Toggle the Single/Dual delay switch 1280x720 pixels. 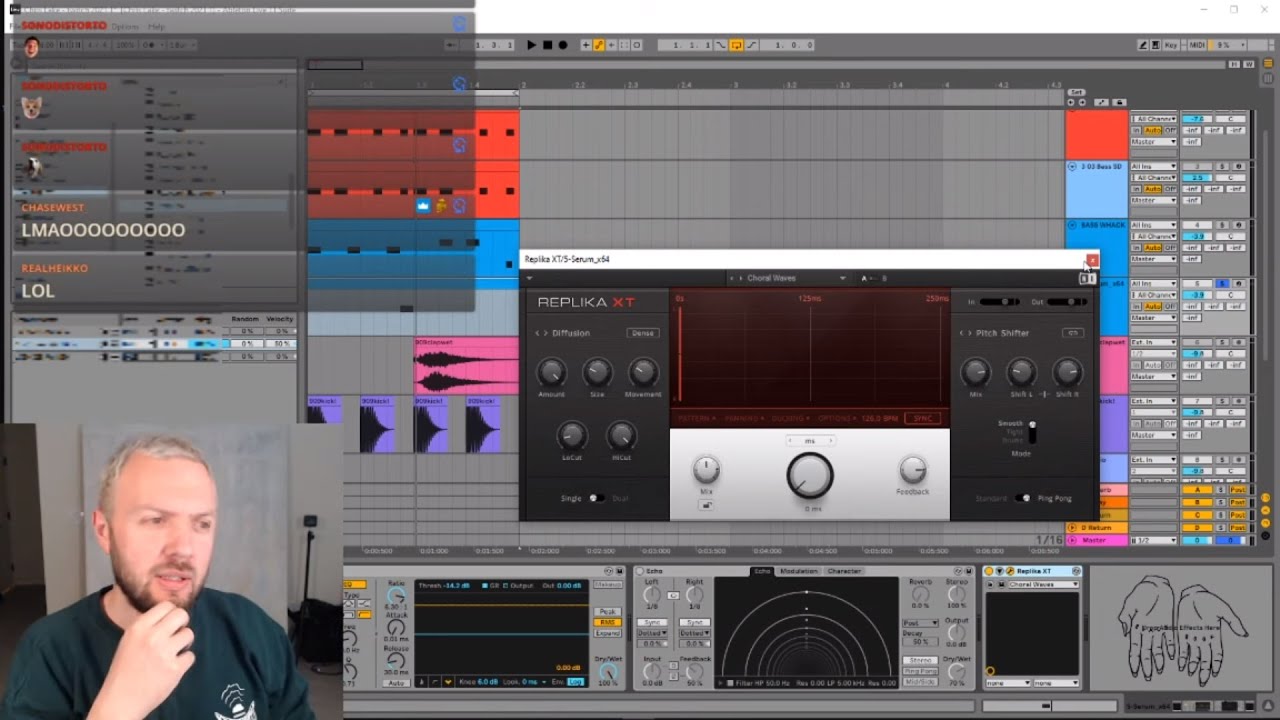click(595, 498)
